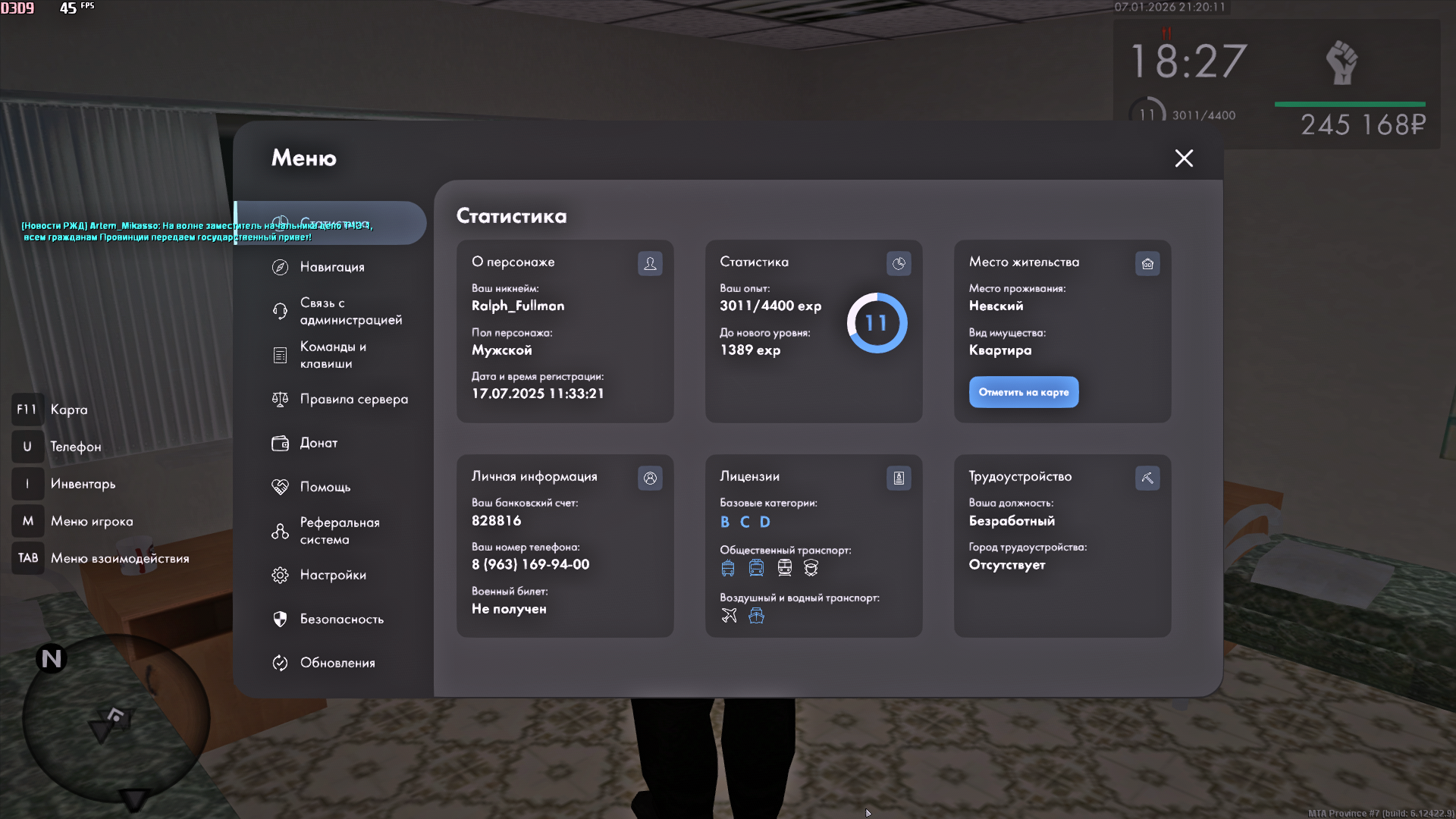Select Команды и клавиши in sidebar
The width and height of the screenshot is (1456, 819).
(x=332, y=355)
